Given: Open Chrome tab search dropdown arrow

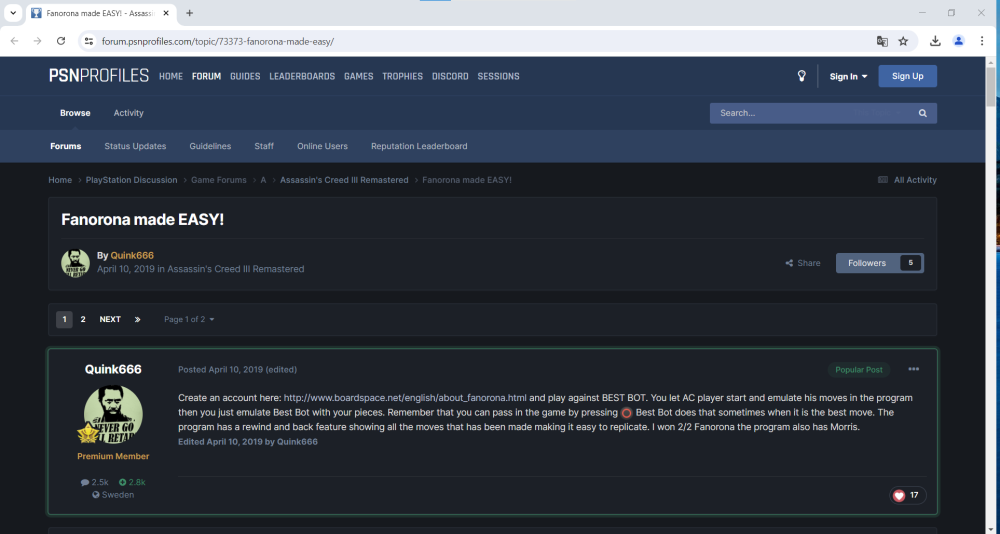Looking at the screenshot, I should [14, 13].
